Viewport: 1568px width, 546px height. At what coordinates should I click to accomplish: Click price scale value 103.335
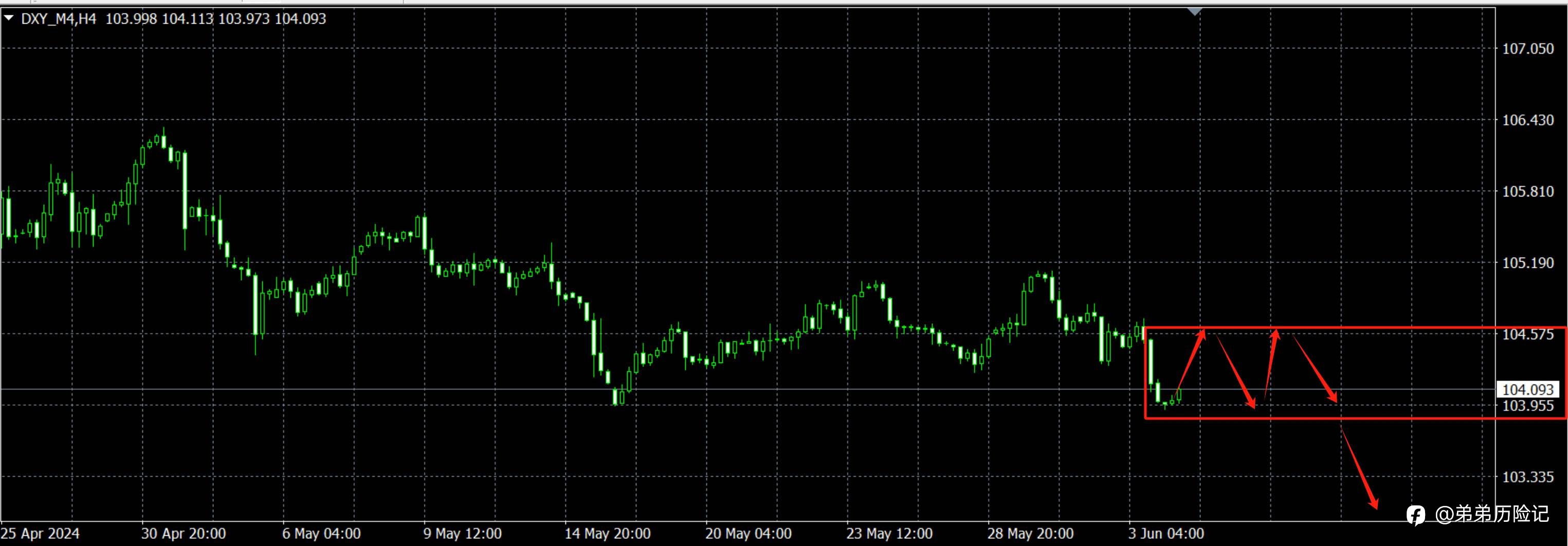tap(1528, 477)
